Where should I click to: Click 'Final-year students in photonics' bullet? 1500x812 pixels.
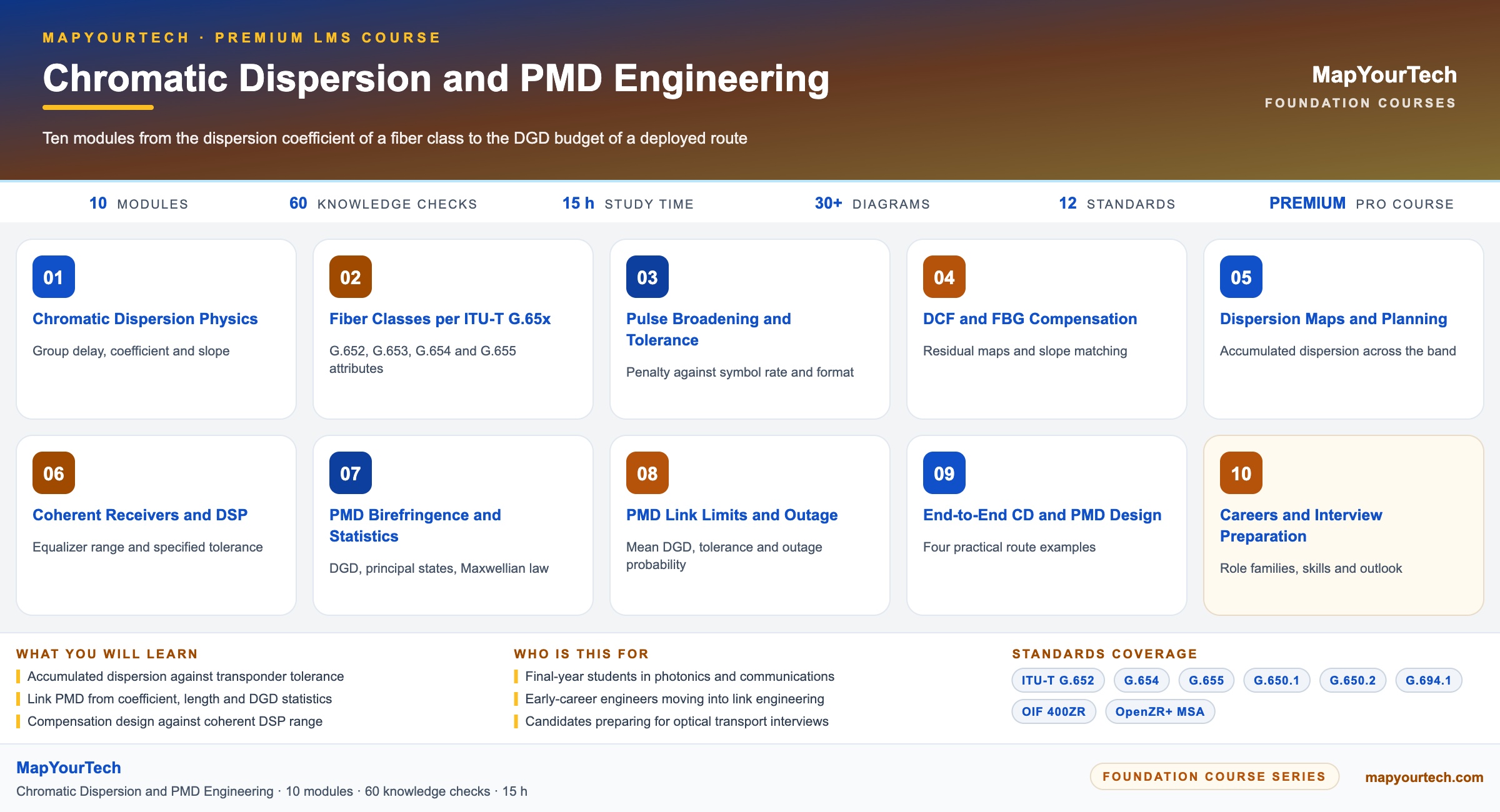679,676
